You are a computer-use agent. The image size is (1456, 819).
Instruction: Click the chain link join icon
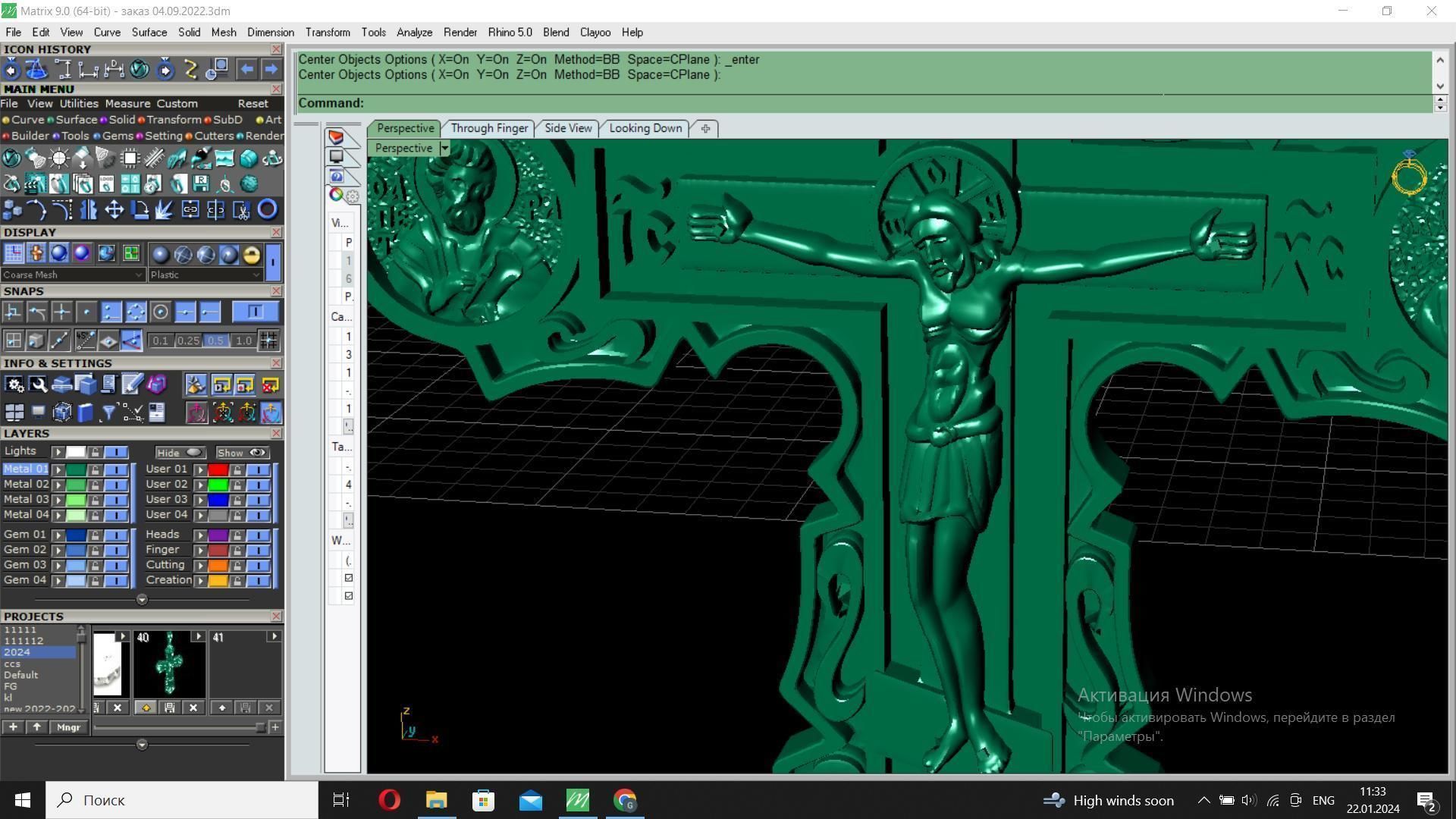190,210
